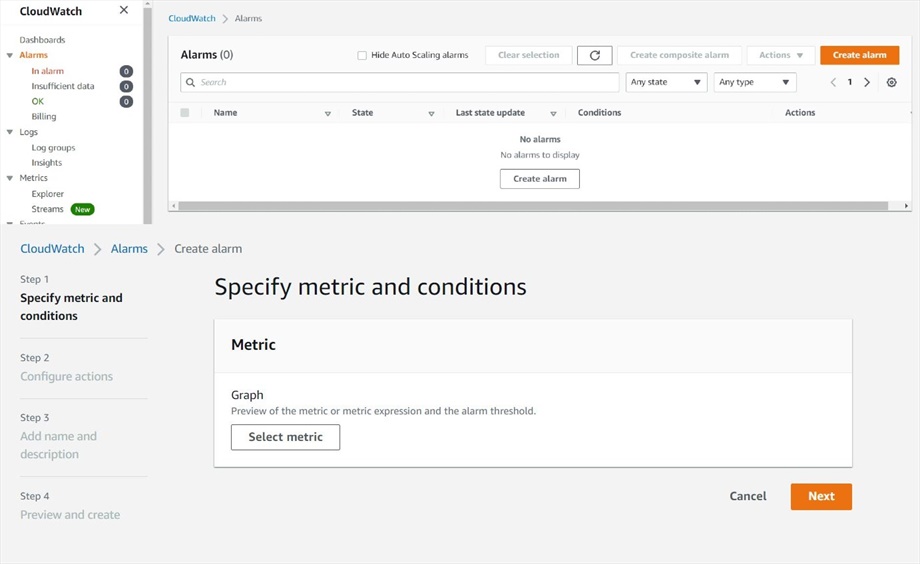The height and width of the screenshot is (564, 920).
Task: Click the Clear selection button
Action: pos(529,55)
